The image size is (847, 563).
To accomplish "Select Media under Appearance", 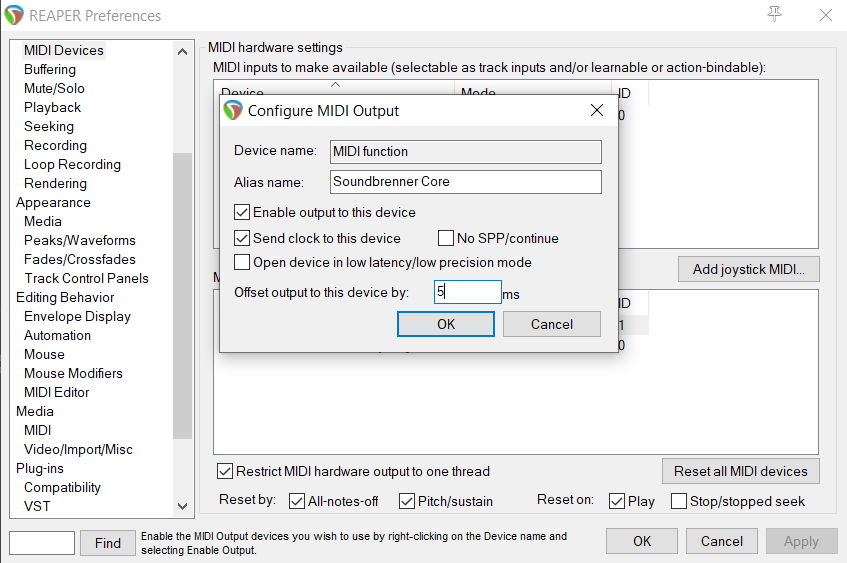I will pyautogui.click(x=43, y=222).
